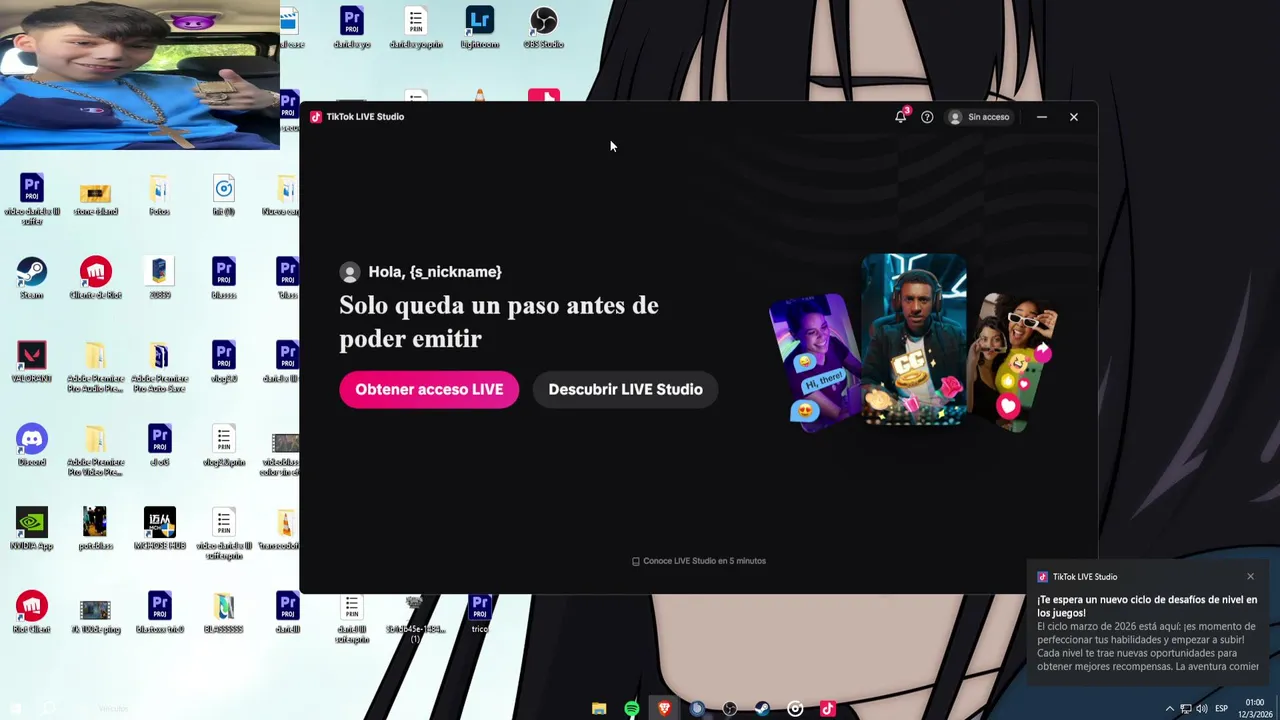Click the streamer promo image collage
1280x720 pixels.
[x=913, y=342]
